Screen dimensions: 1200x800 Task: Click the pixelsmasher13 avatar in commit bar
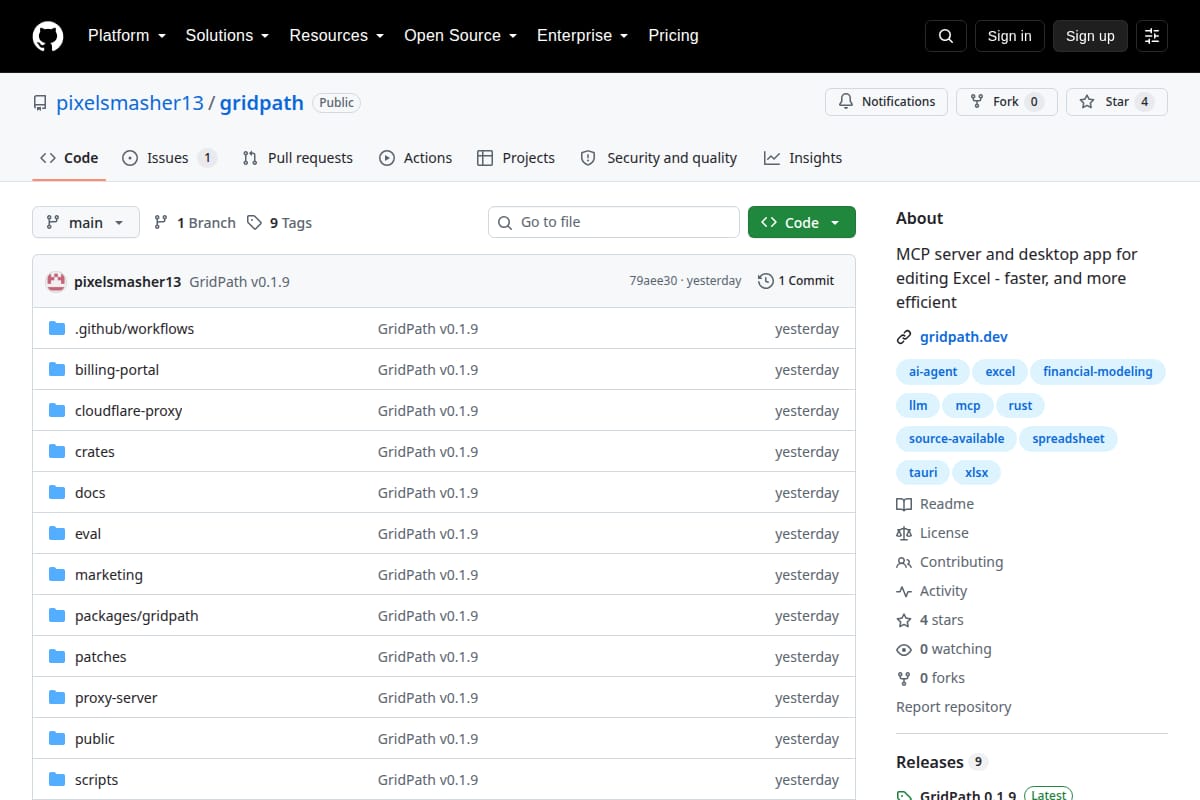coord(57,281)
